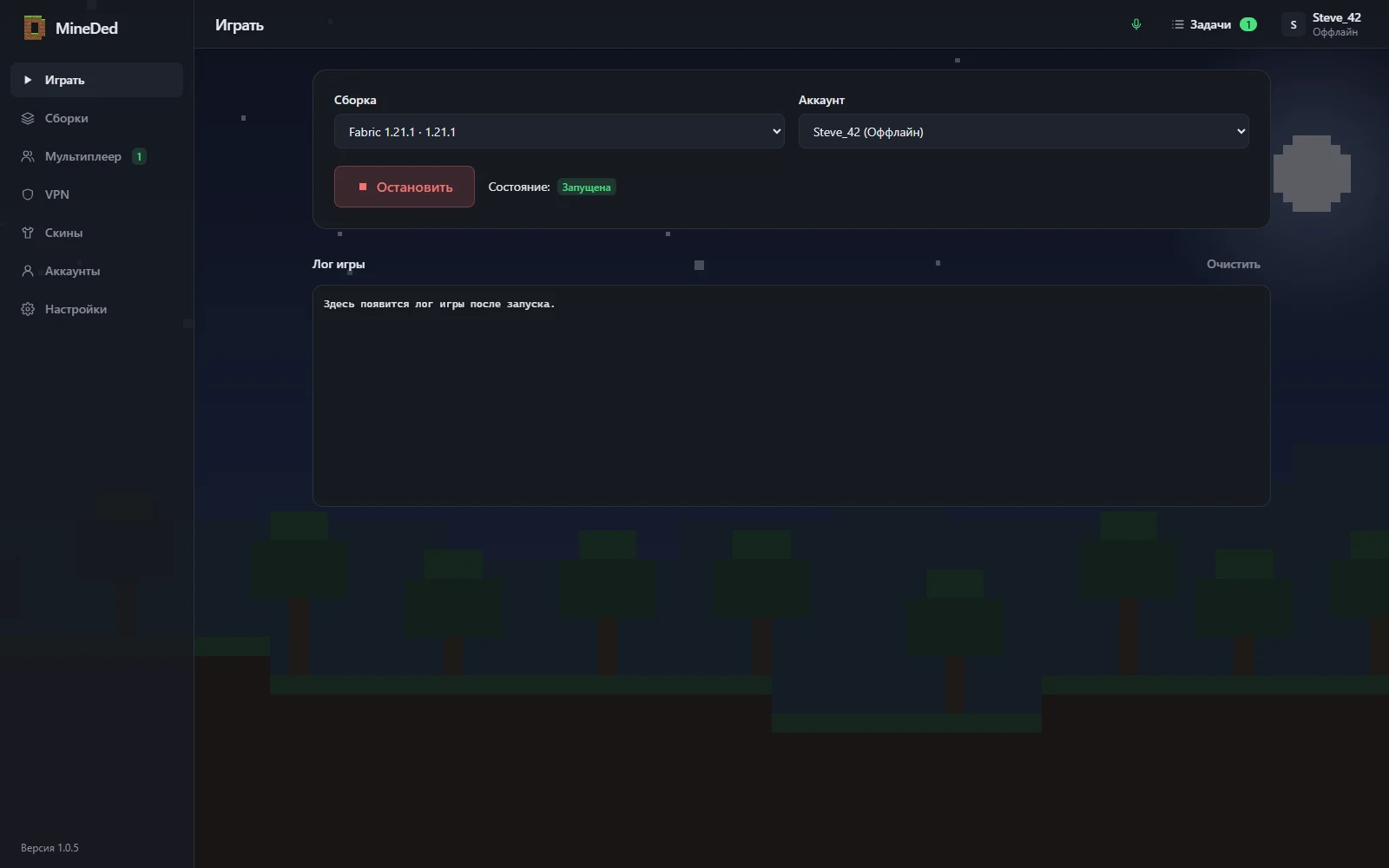Stop the game with Остановить button
Viewport: 1389px width, 868px height.
point(405,187)
